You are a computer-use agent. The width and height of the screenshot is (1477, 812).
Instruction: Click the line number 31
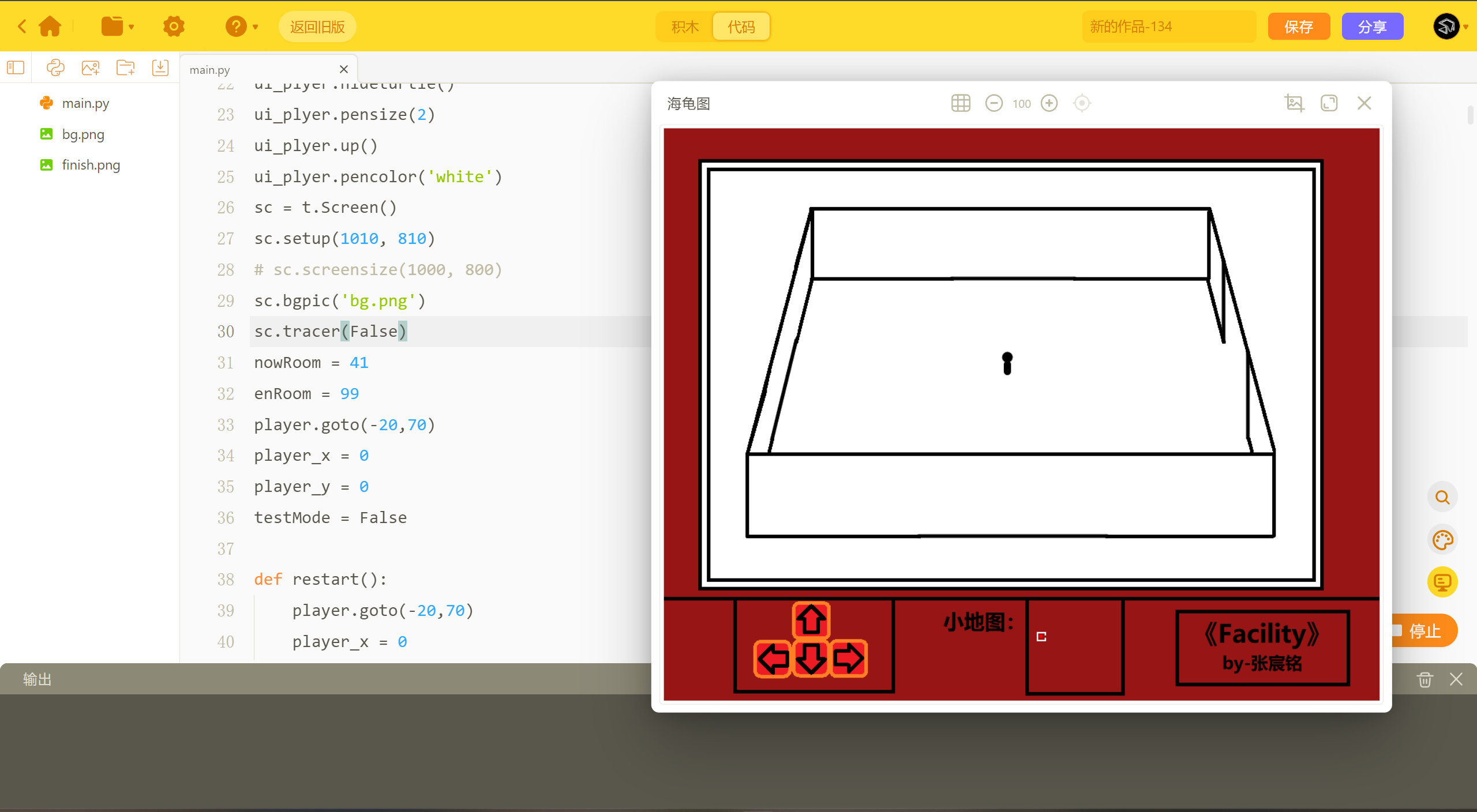coord(226,363)
